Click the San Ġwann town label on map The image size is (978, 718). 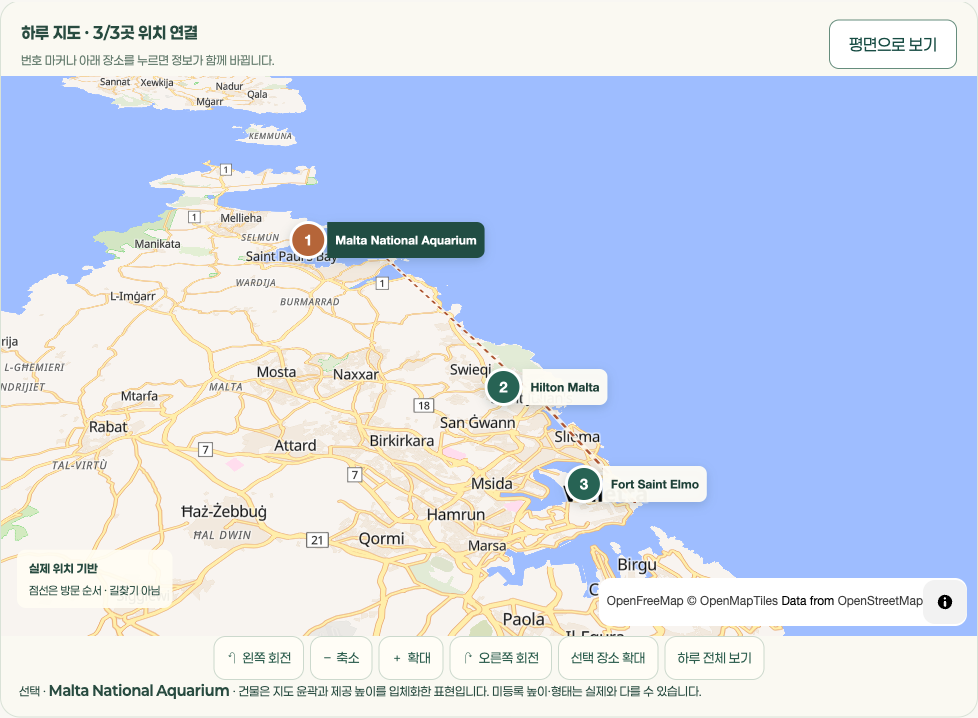(478, 423)
